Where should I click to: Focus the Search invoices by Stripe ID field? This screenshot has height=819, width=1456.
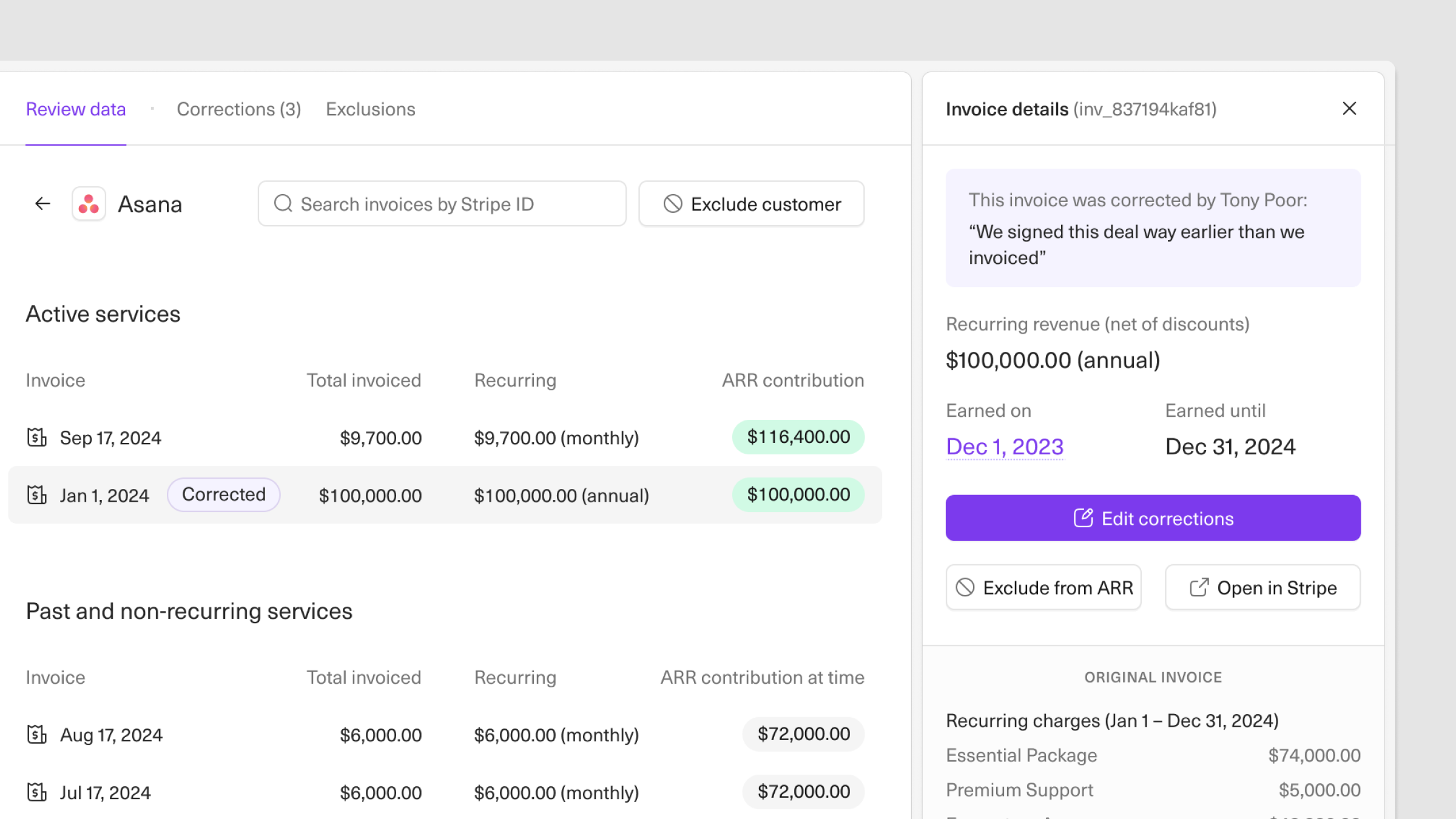pos(449,204)
